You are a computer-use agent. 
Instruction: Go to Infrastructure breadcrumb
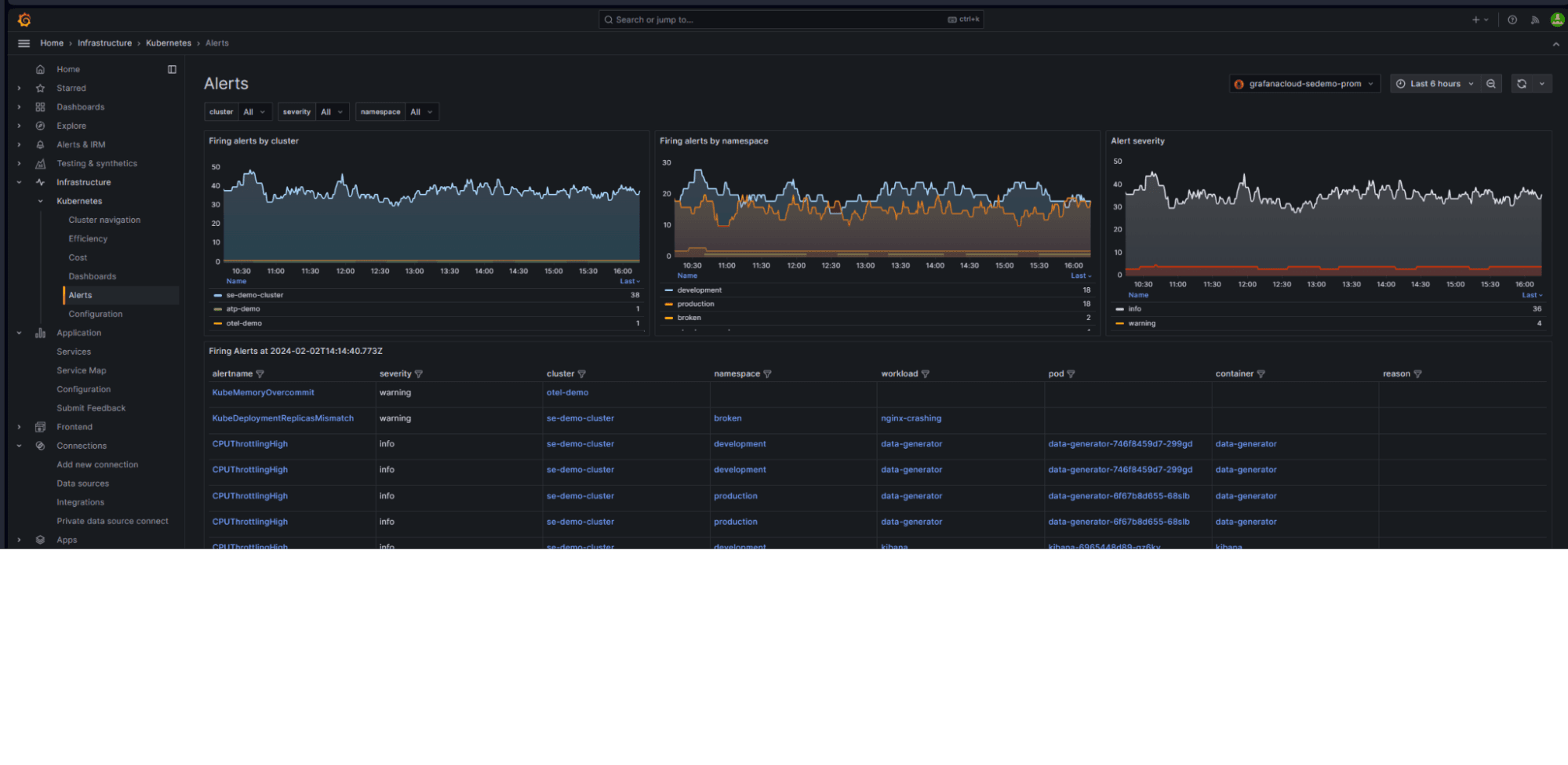[104, 43]
